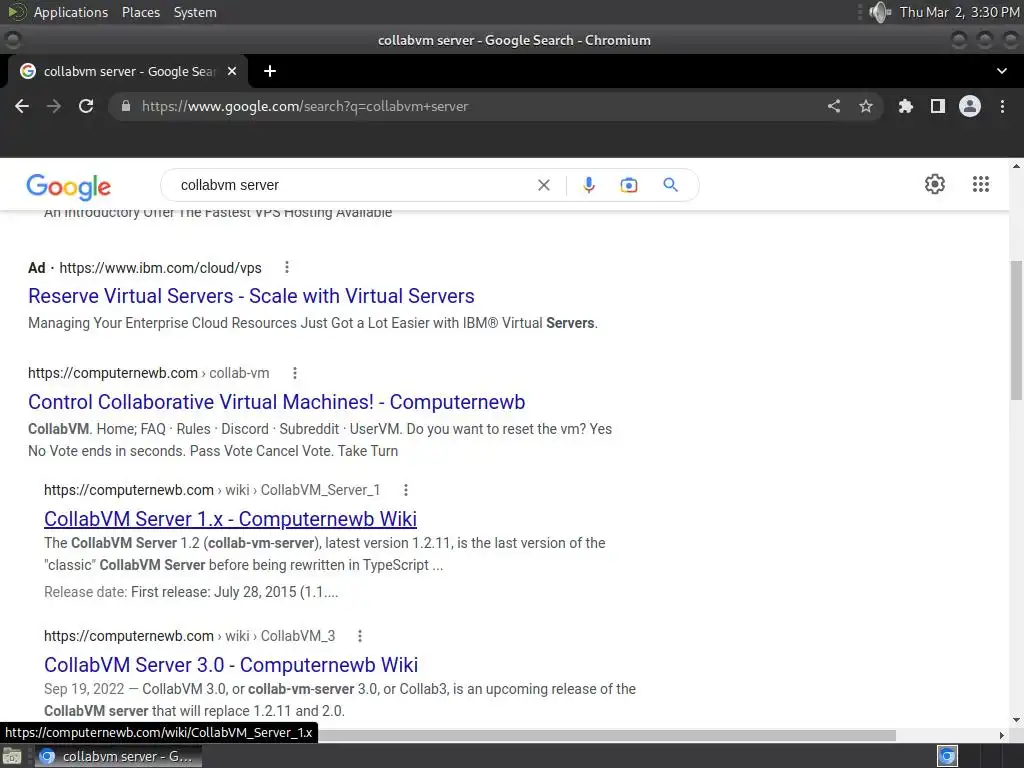Screen dimensions: 1024x768
Task: Click inside the Google search input
Action: 353,185
